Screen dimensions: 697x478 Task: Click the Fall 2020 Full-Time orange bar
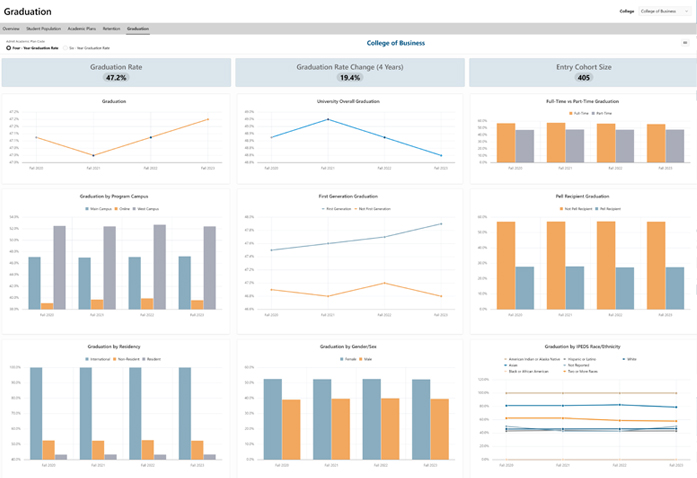[x=506, y=143]
